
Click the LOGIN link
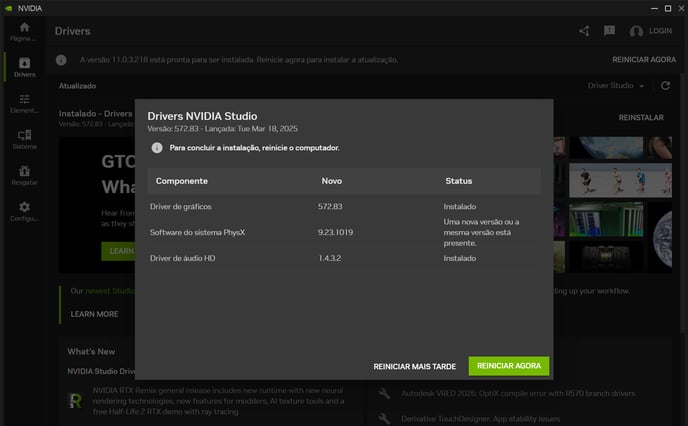[660, 31]
